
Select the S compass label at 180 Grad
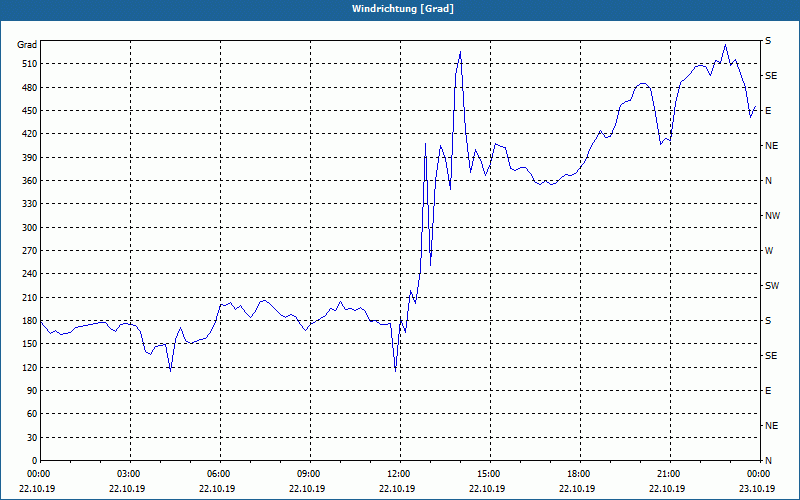click(768, 321)
